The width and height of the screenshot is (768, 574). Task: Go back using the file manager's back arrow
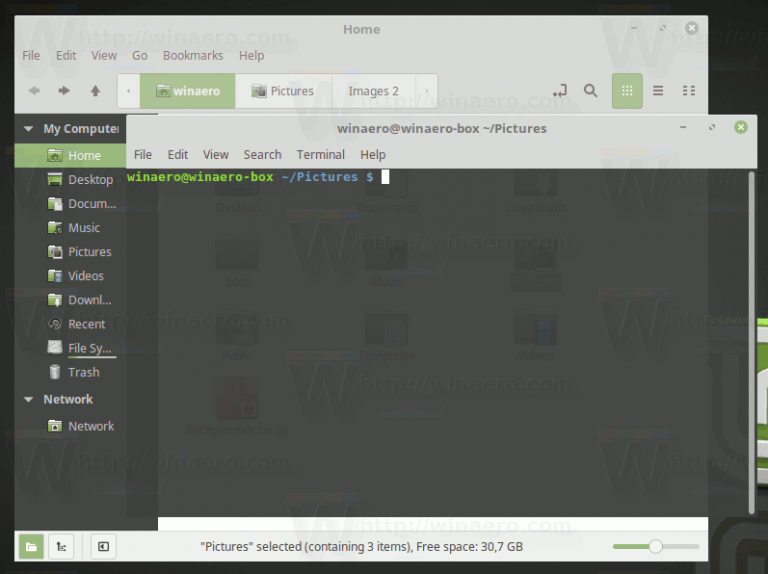tap(34, 91)
